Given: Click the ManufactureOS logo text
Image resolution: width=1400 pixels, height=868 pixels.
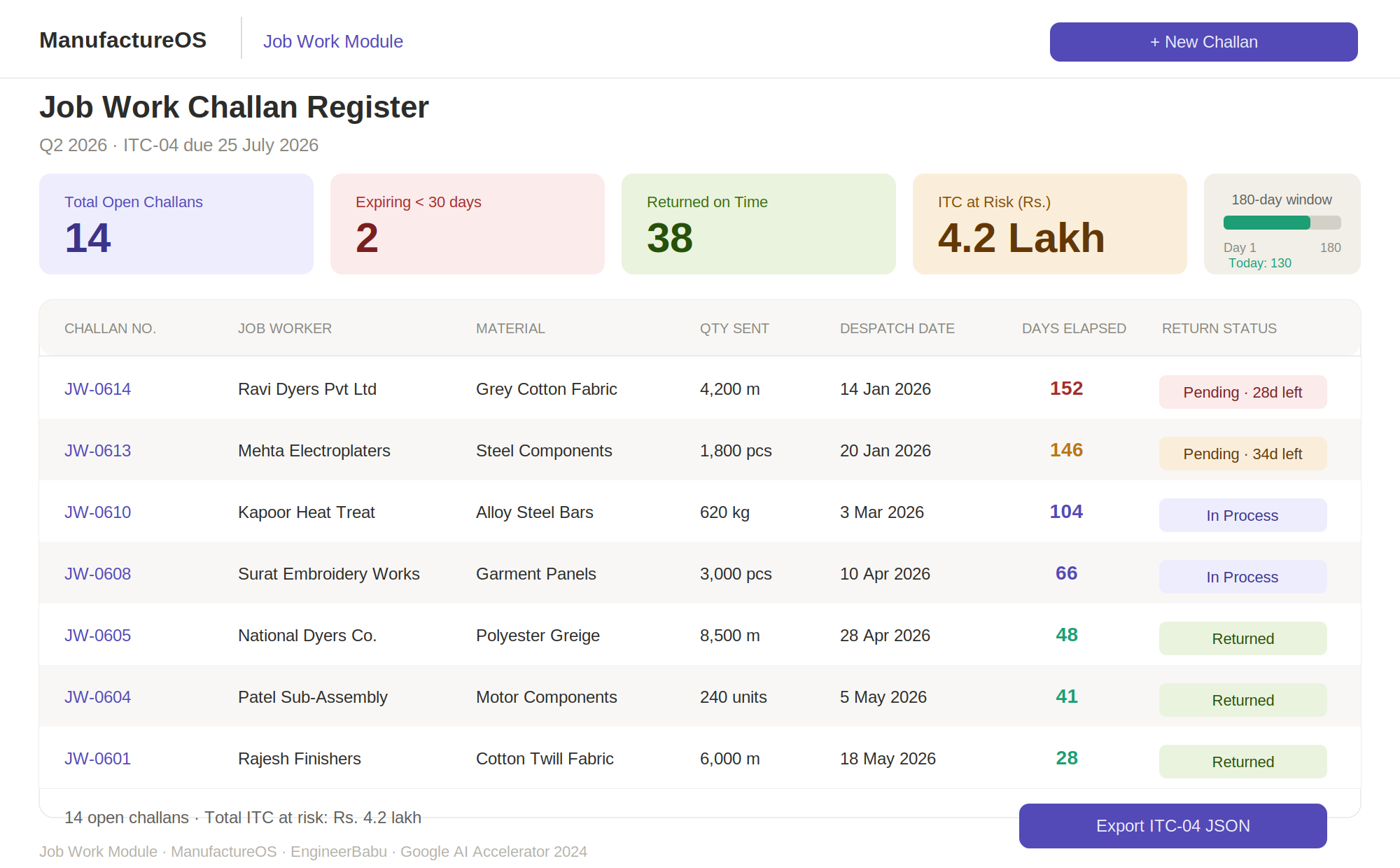Looking at the screenshot, I should (x=122, y=40).
